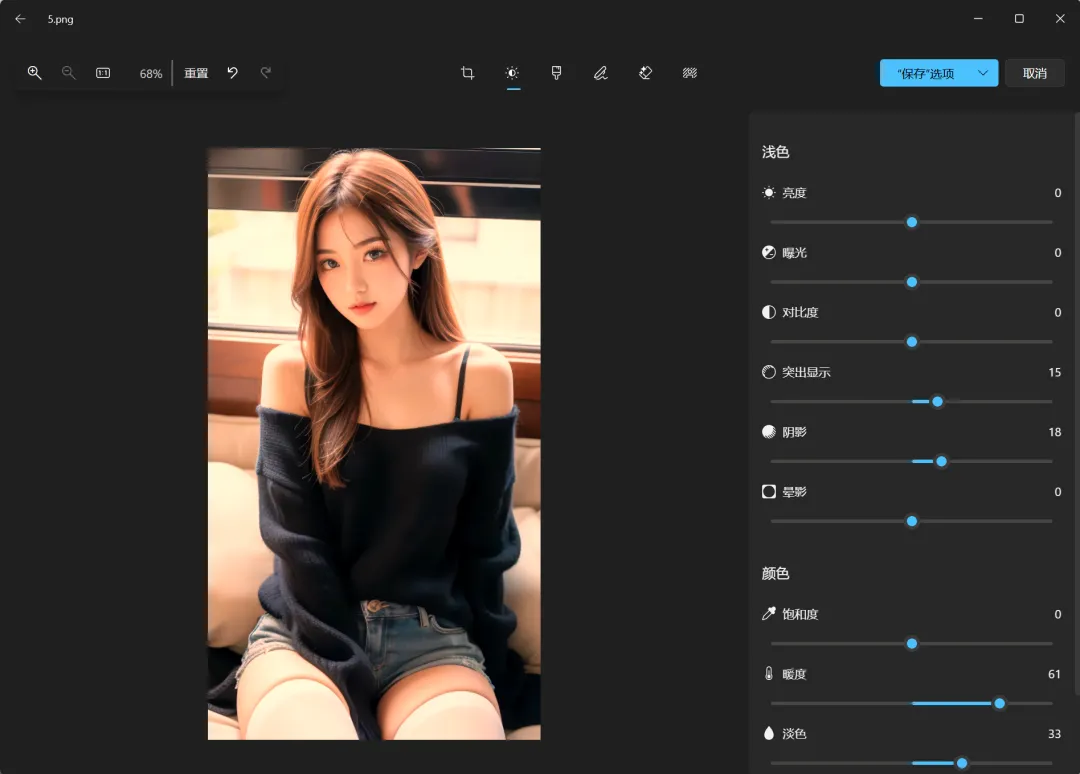Click the 5.png file name title
Screen dimensions: 1080x774
click(x=61, y=19)
